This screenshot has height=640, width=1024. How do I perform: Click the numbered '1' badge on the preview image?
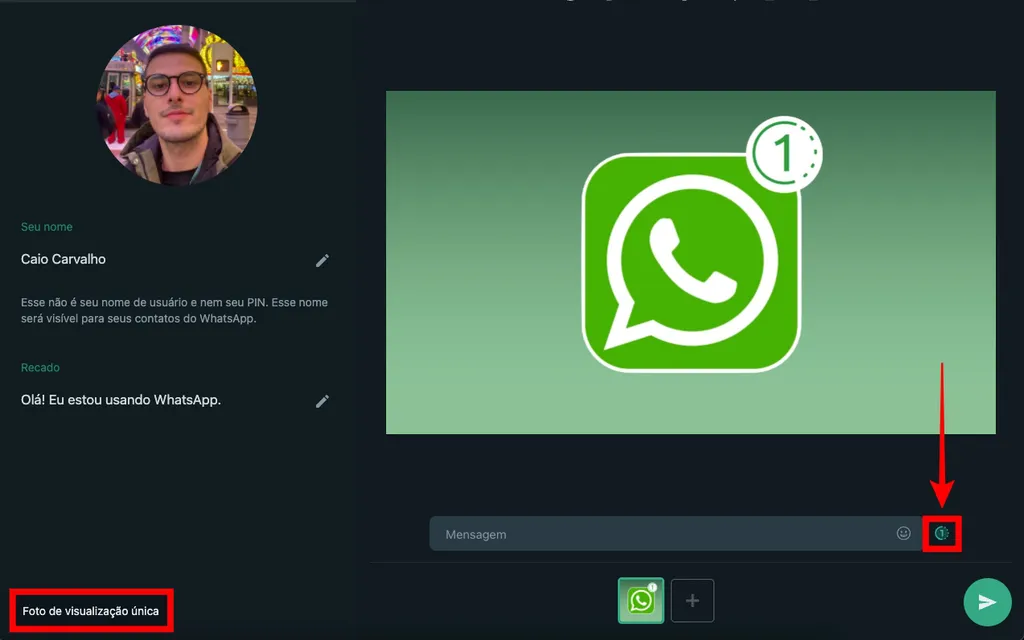click(x=784, y=153)
